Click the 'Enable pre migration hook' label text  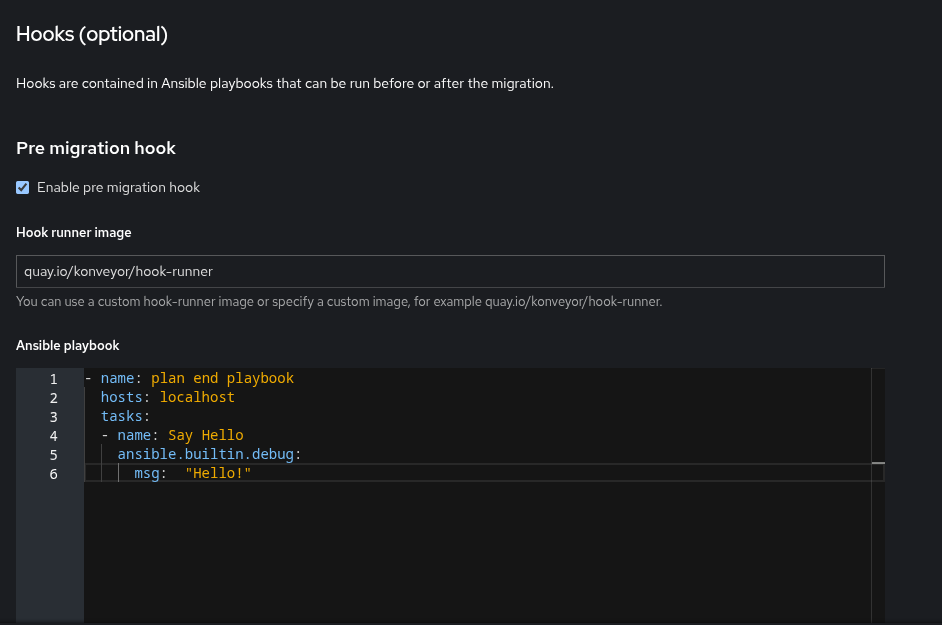[118, 187]
